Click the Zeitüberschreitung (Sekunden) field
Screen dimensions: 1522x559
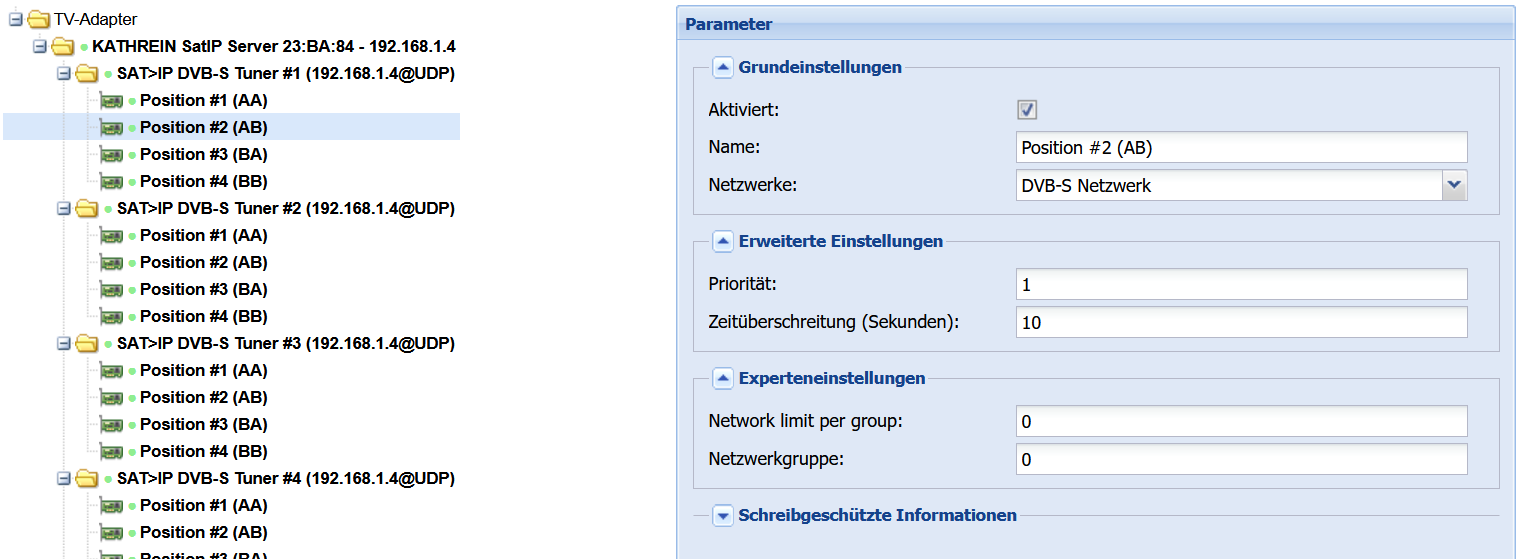click(x=1241, y=322)
